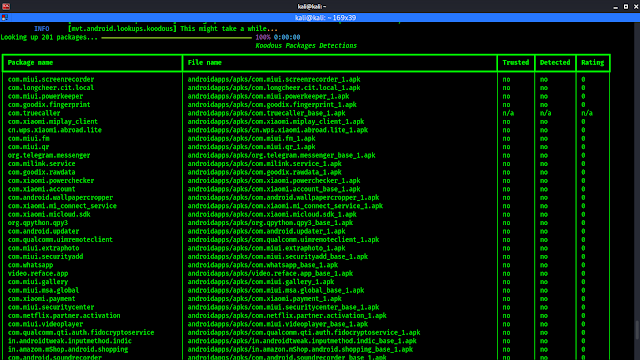
Task: Click com.whatsapp_base_1.apk file path
Action: click(263, 265)
